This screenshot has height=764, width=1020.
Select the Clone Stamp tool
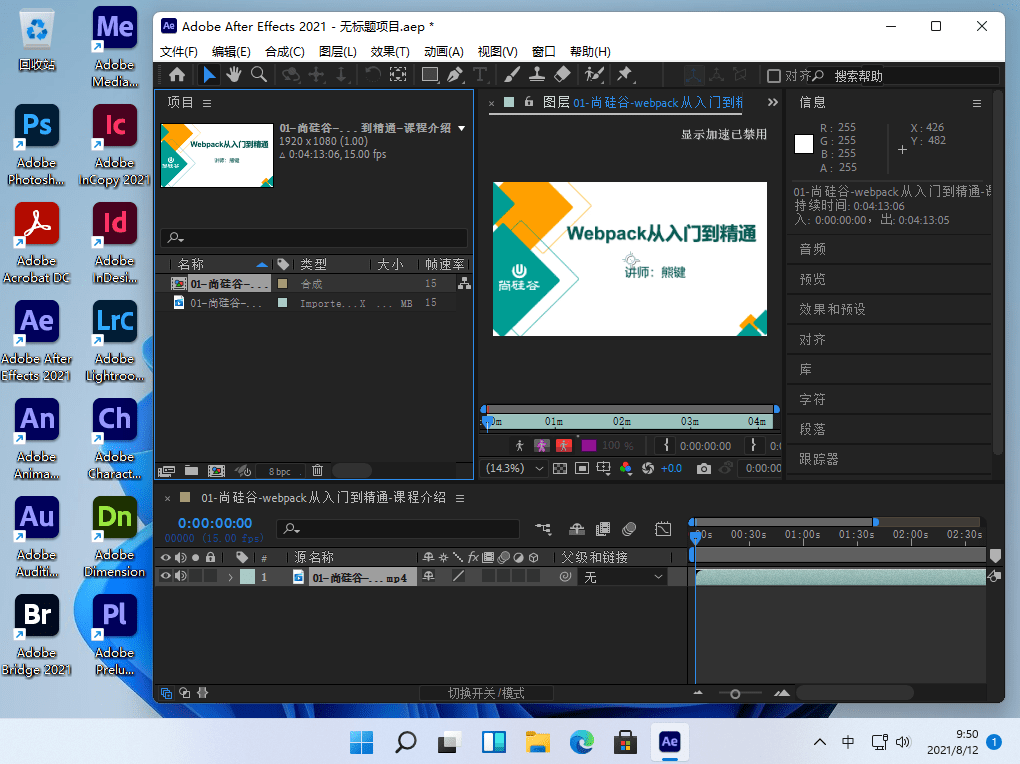[x=537, y=75]
